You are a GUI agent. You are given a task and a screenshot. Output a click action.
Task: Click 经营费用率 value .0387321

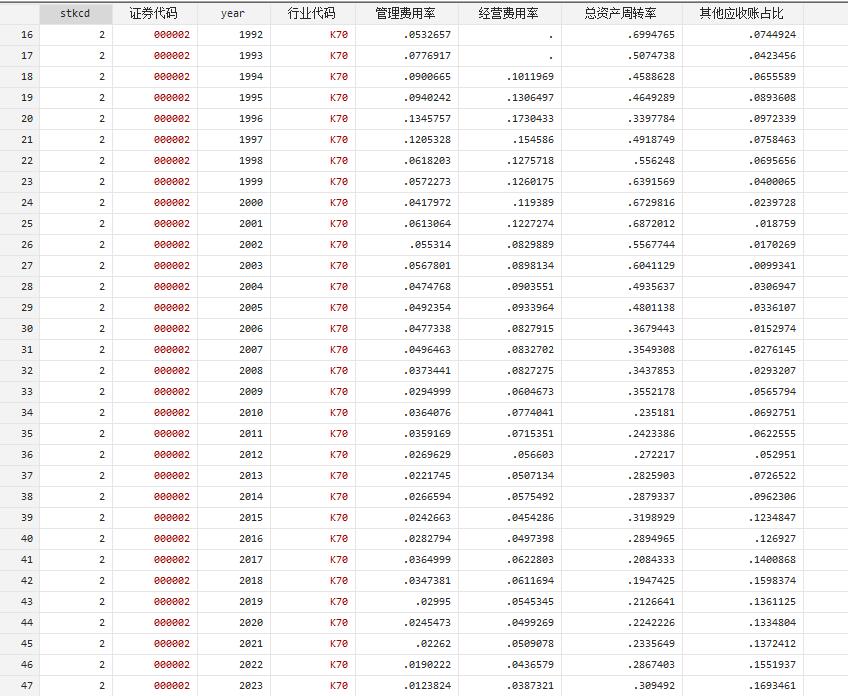click(x=530, y=685)
